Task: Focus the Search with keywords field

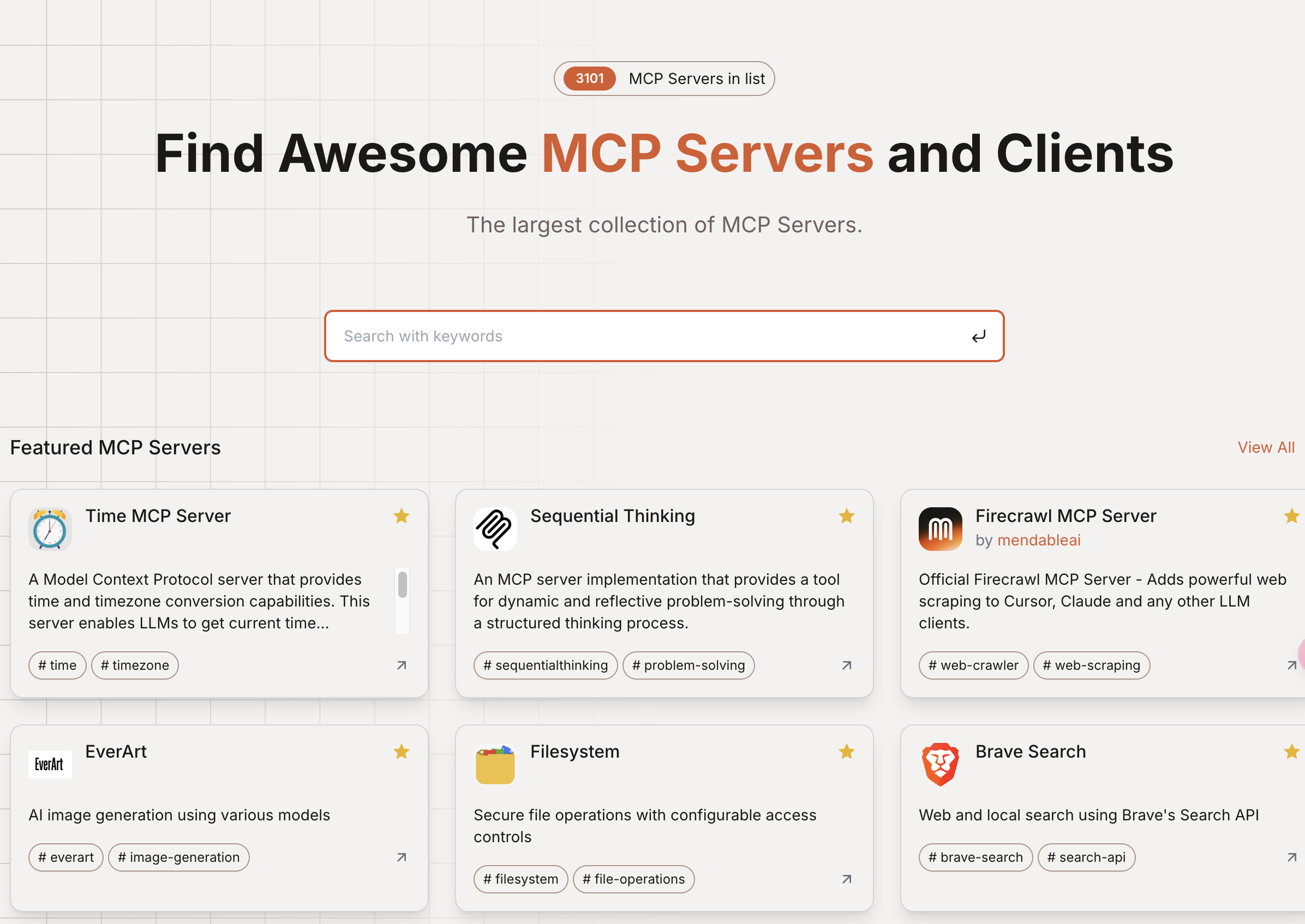Action: [x=649, y=335]
